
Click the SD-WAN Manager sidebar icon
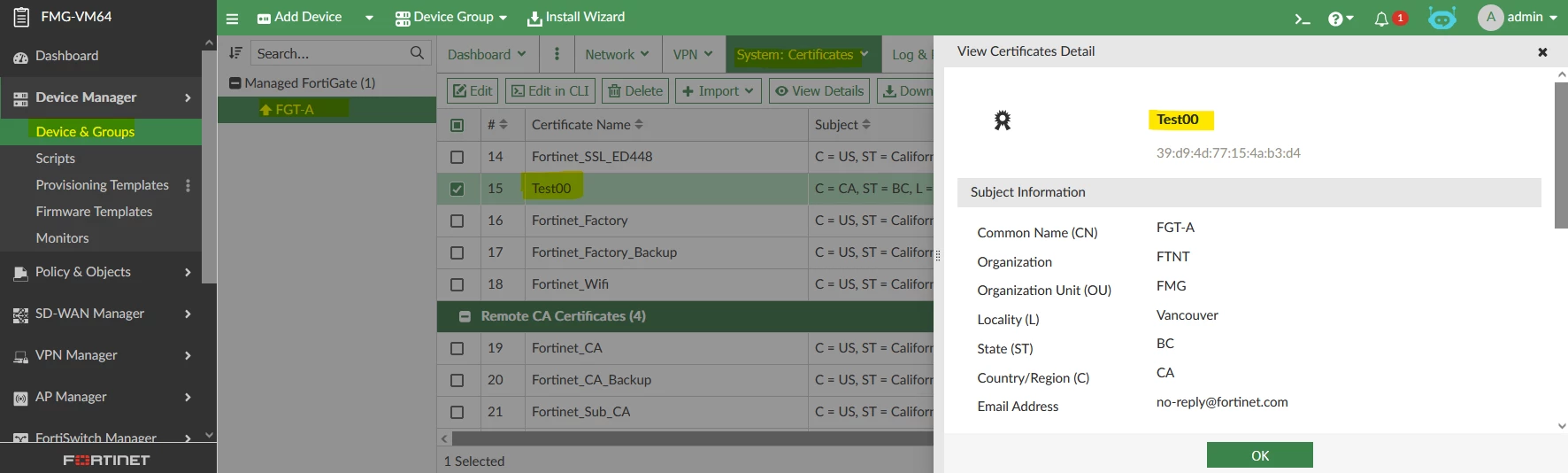(x=20, y=314)
